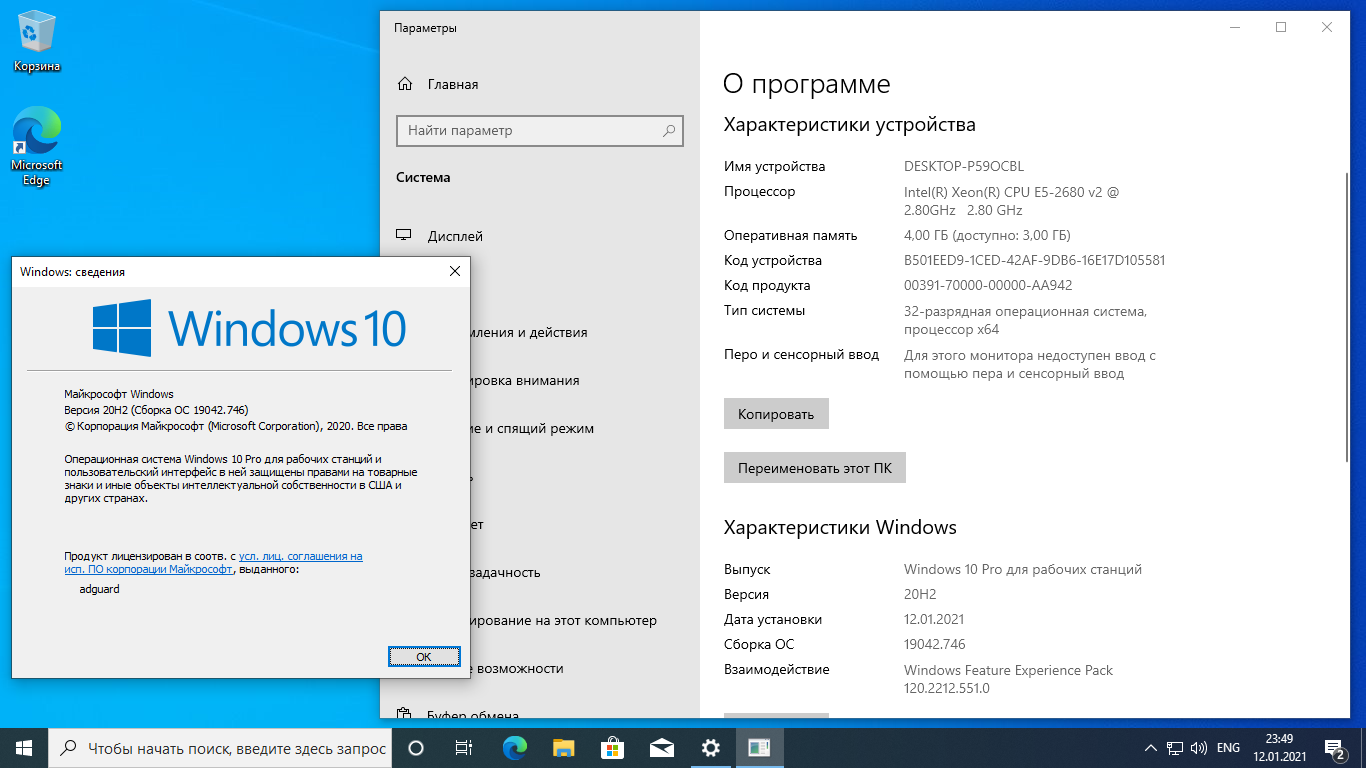
Task: Click Windows 10 Pro edition value
Action: tap(1023, 569)
